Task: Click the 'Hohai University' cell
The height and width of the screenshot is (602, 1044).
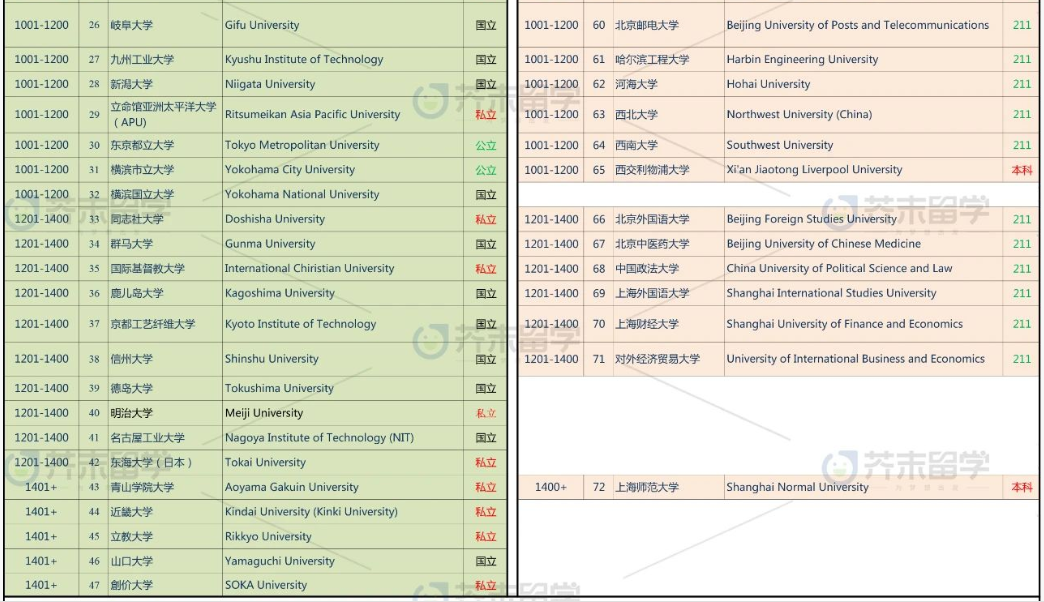Action: (864, 85)
